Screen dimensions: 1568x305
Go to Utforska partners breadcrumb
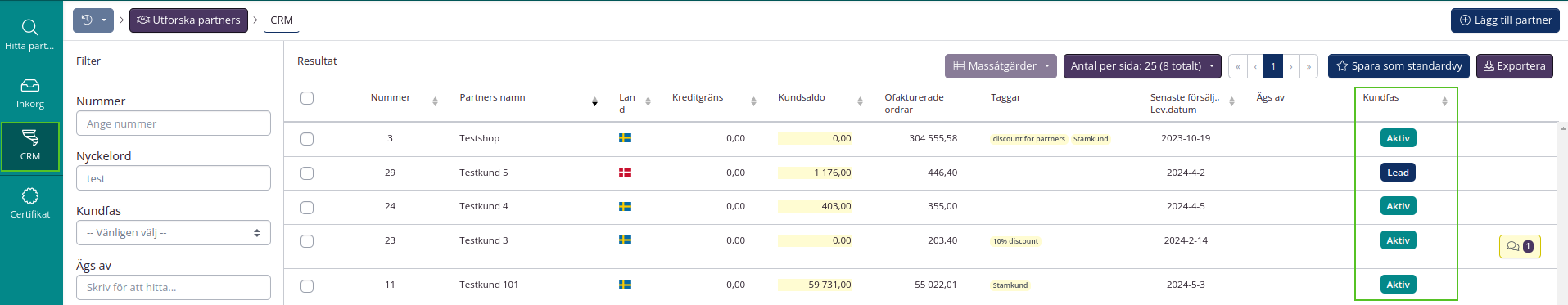[x=188, y=20]
